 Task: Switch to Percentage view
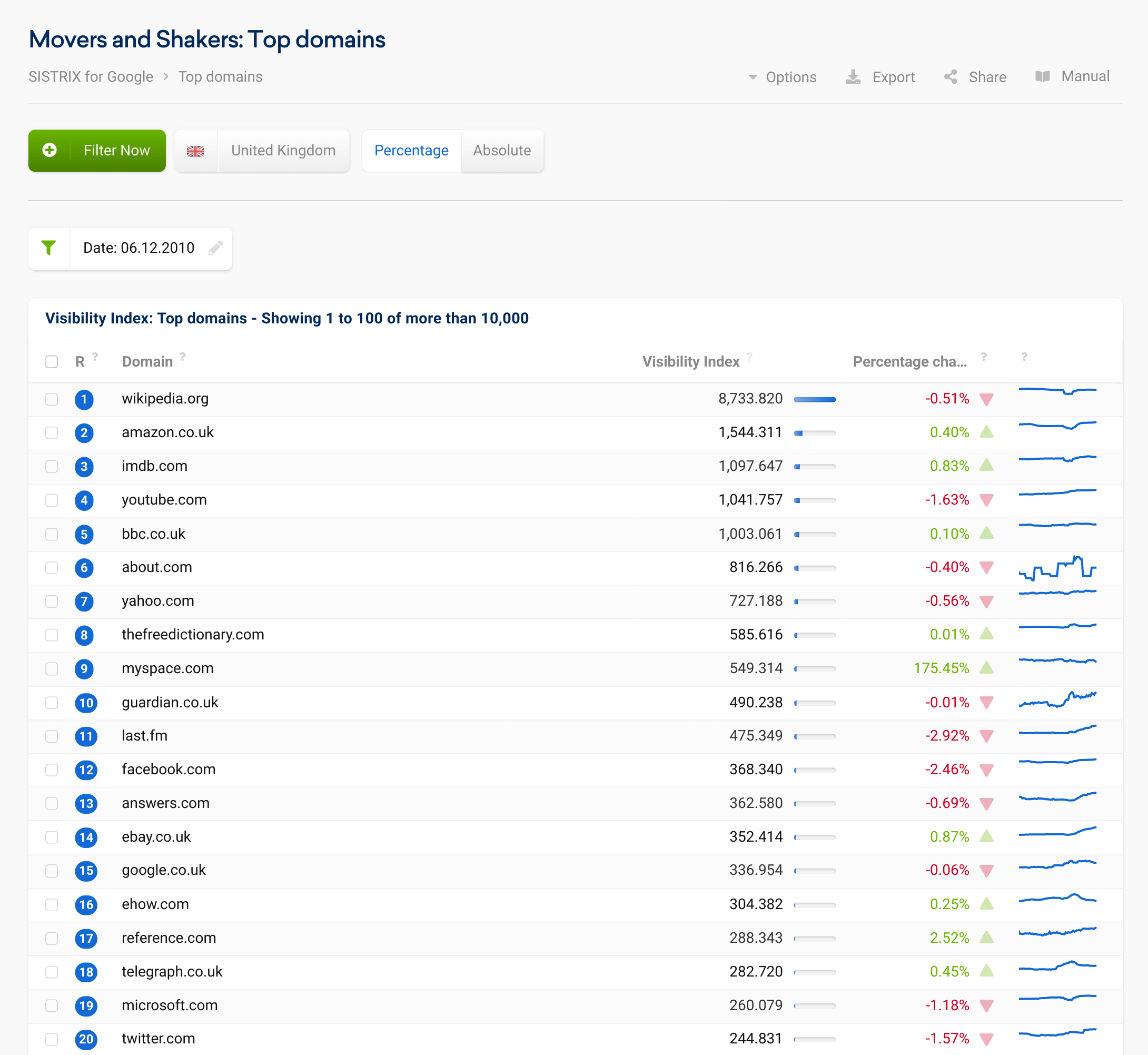(x=411, y=151)
